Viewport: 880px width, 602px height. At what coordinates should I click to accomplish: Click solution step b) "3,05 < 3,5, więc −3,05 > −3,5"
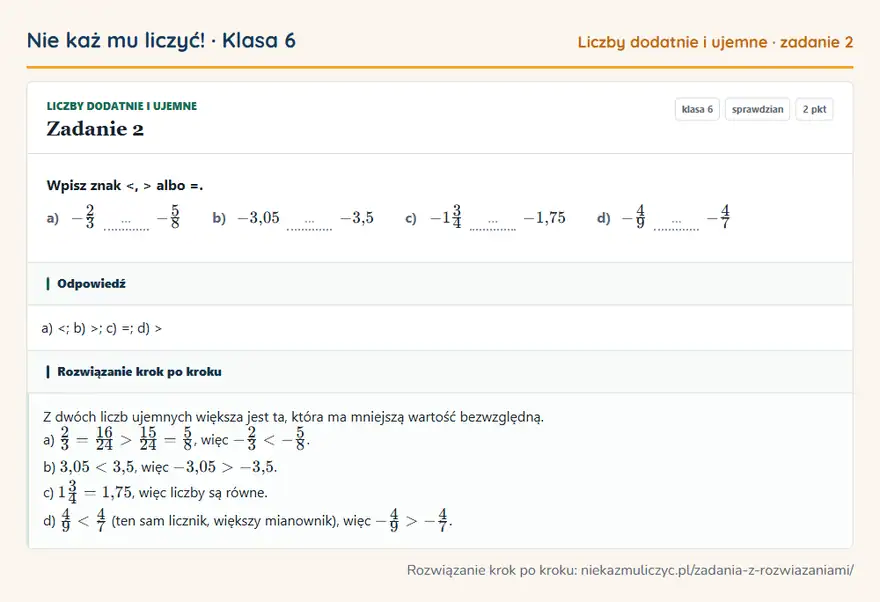[x=160, y=467]
